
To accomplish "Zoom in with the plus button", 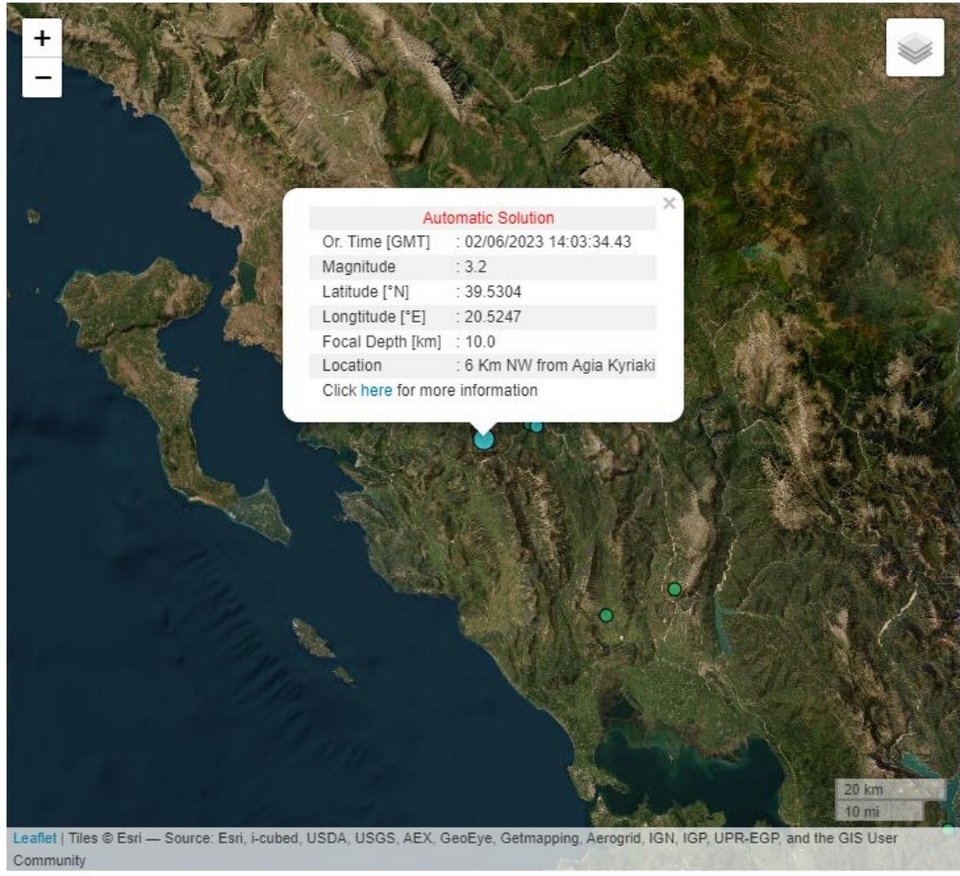I will (42, 39).
